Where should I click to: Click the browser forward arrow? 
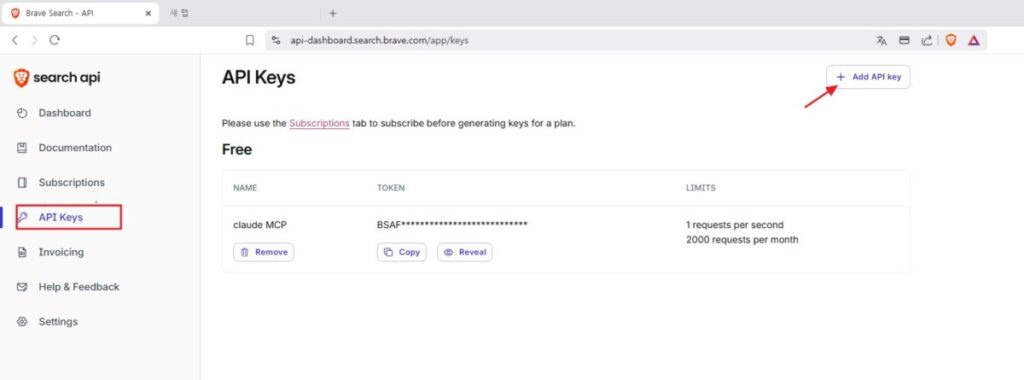(35, 40)
